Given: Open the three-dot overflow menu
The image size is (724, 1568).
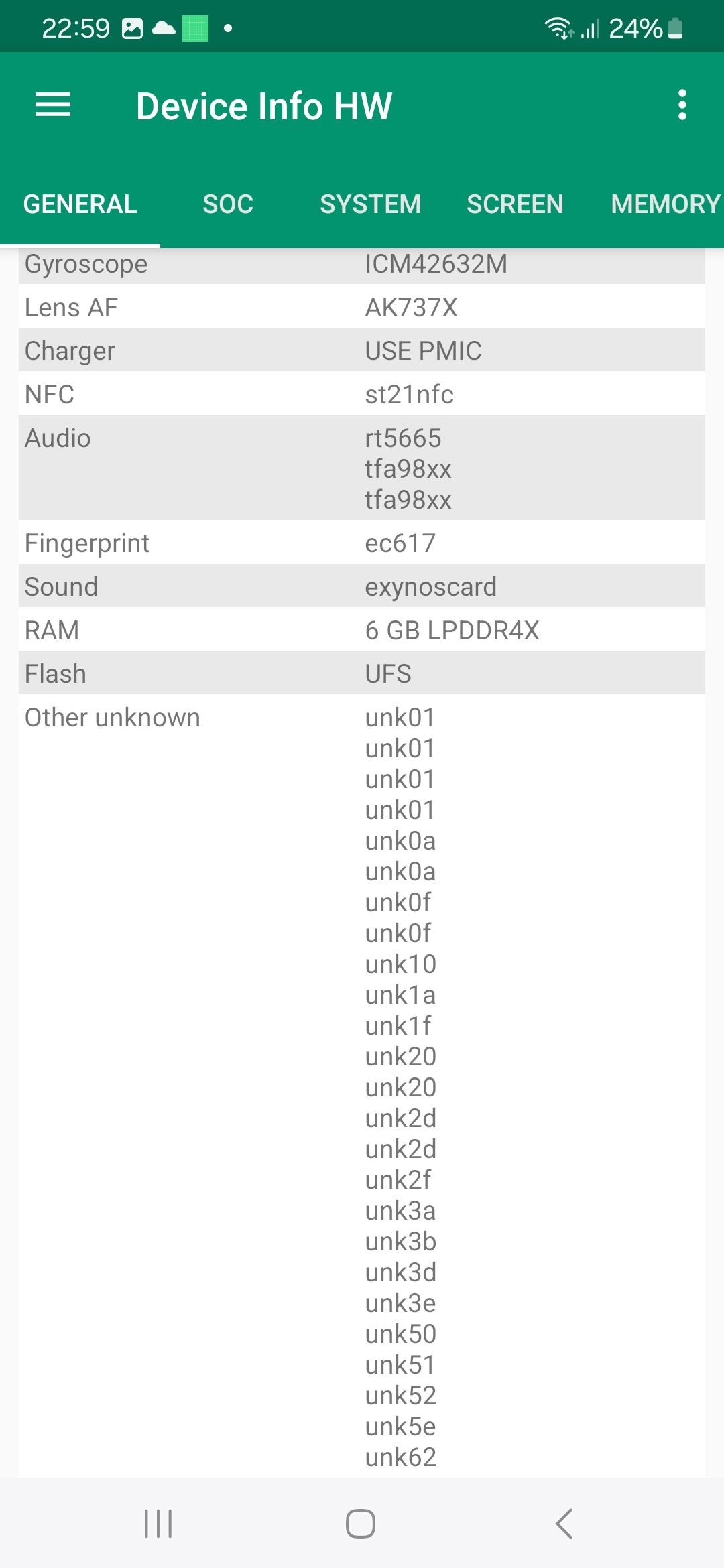Looking at the screenshot, I should 682,105.
